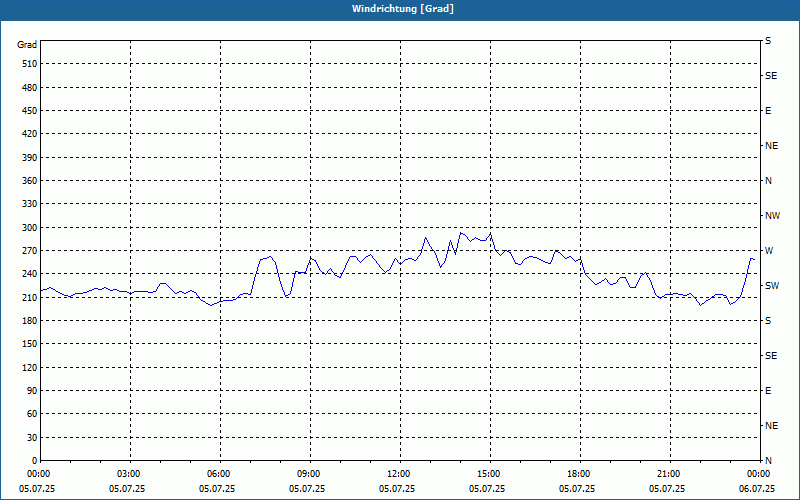Image resolution: width=800 pixels, height=500 pixels.
Task: Click the 05.07.25 date under 12:00
Action: (x=397, y=488)
